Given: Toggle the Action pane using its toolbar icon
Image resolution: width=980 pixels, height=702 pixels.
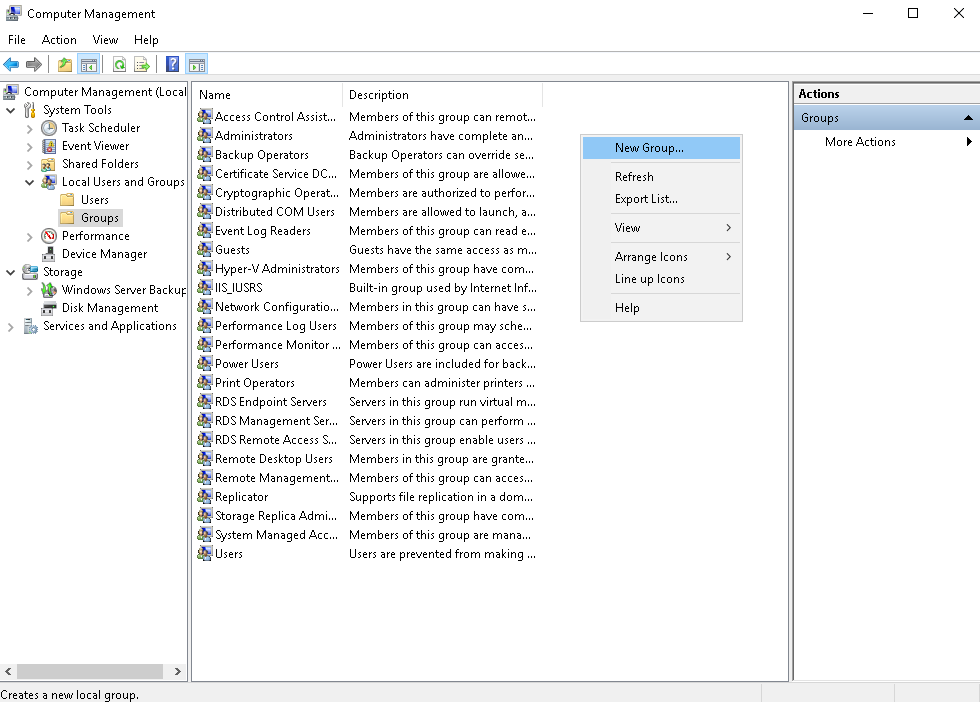Looking at the screenshot, I should pyautogui.click(x=197, y=64).
